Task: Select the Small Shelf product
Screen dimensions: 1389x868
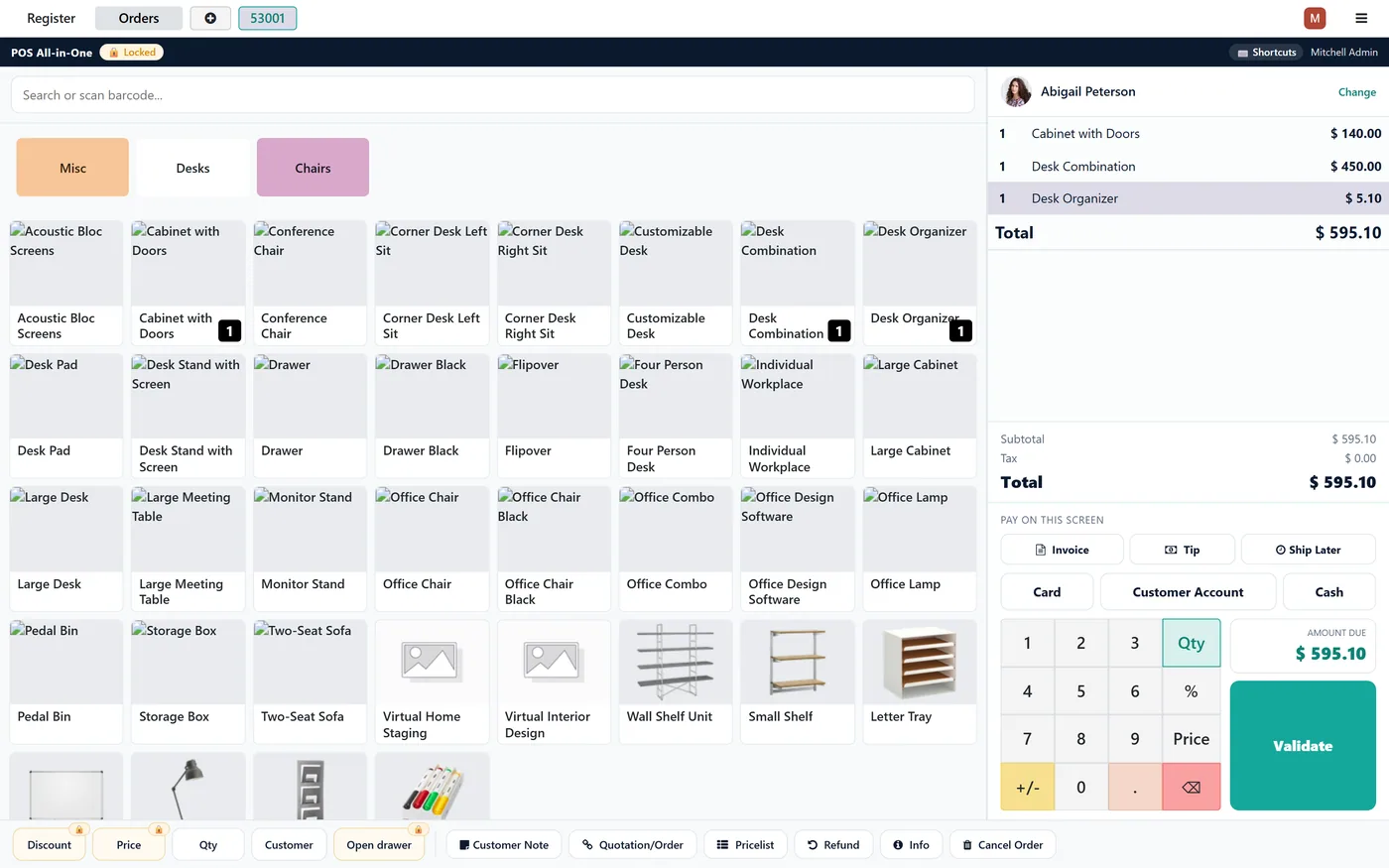Action: [798, 682]
